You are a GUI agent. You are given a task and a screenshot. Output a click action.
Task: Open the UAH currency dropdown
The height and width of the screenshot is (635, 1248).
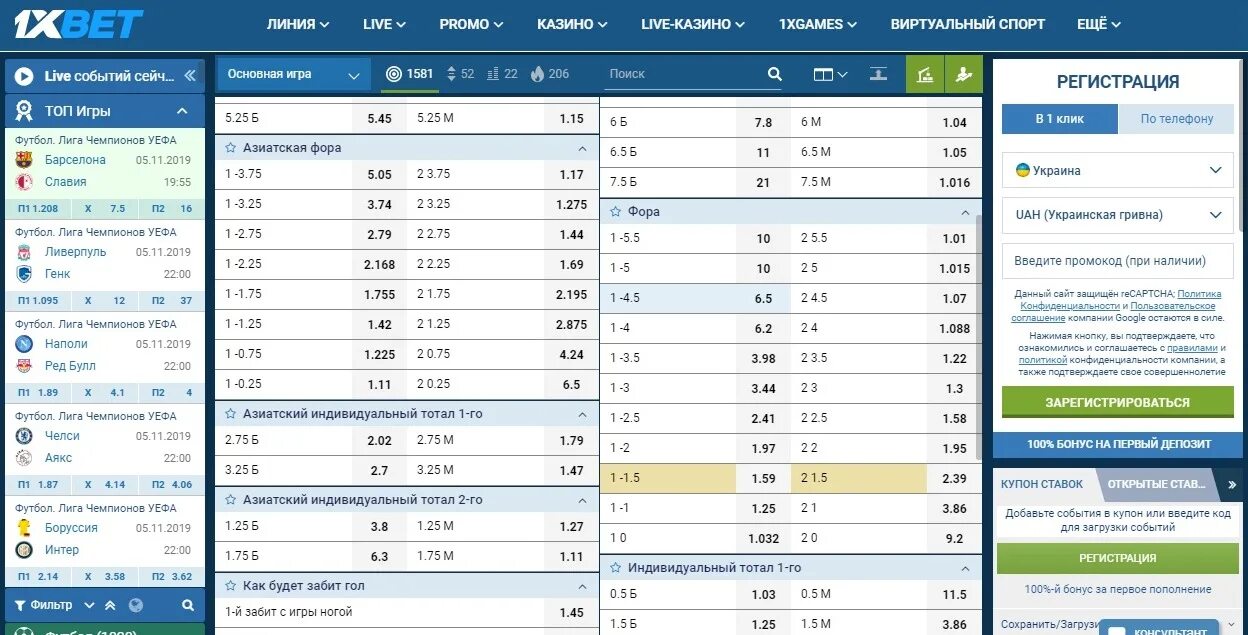click(1118, 214)
